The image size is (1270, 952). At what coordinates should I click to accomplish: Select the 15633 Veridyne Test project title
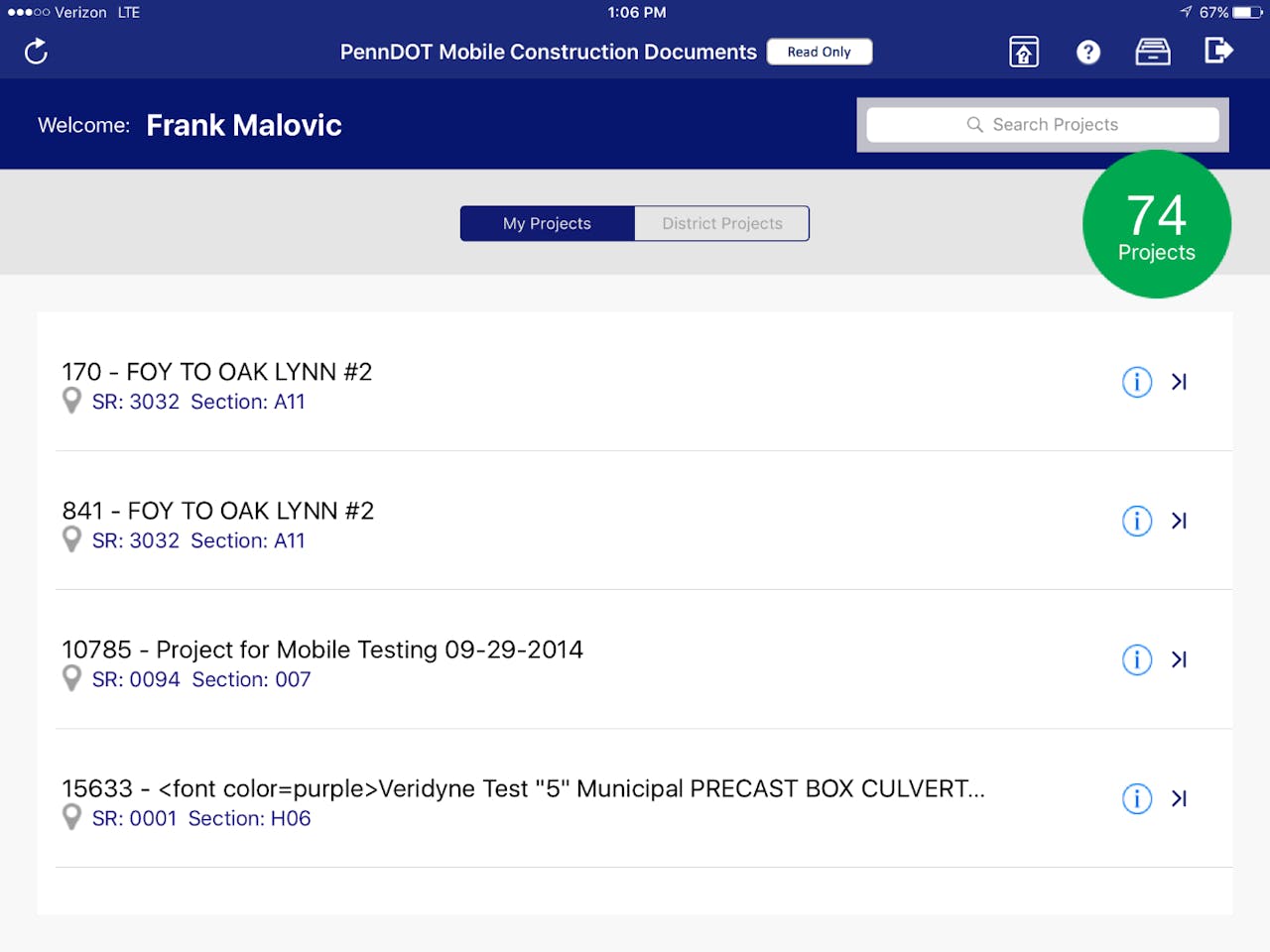(523, 788)
